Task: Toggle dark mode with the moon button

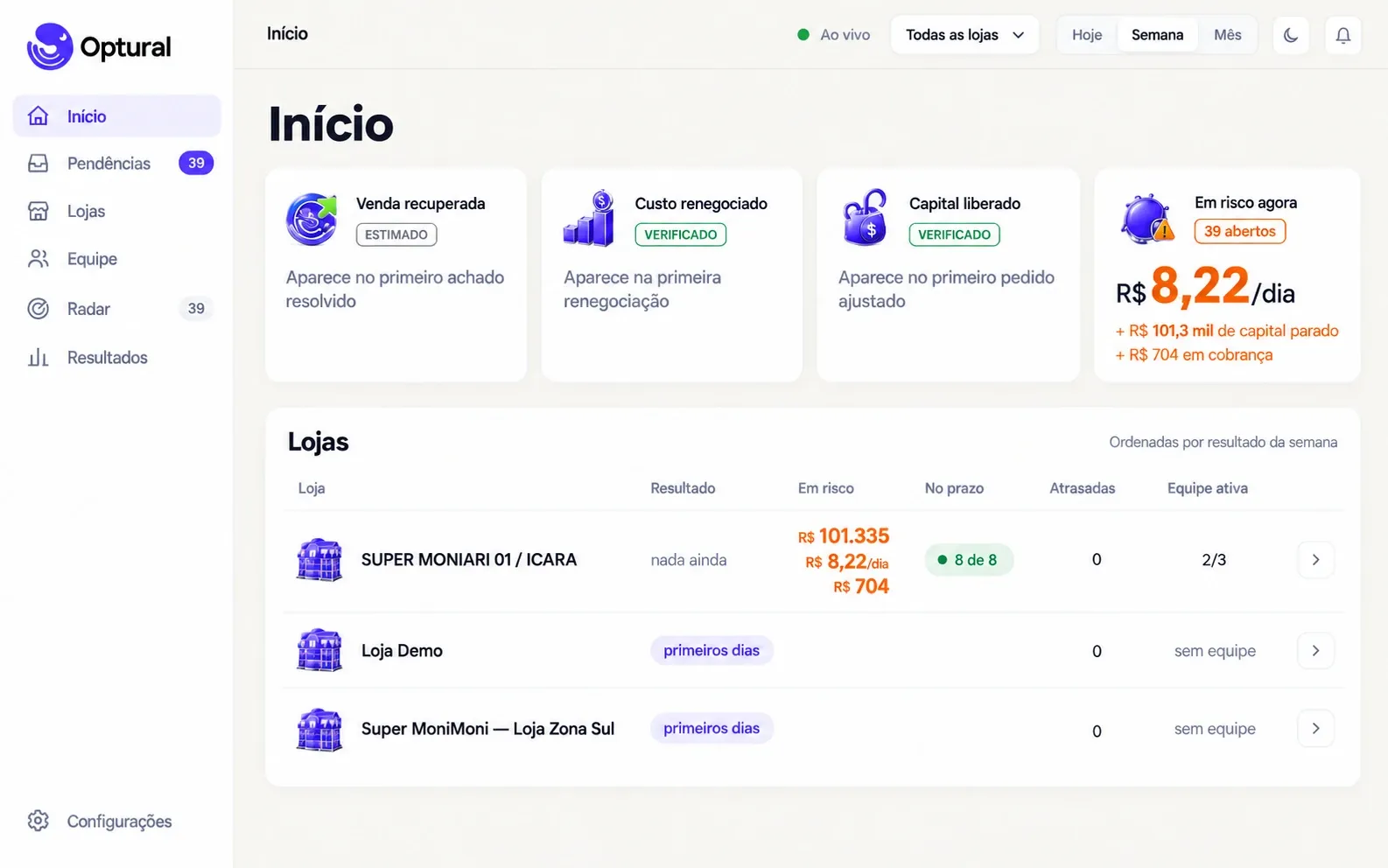Action: [1291, 35]
